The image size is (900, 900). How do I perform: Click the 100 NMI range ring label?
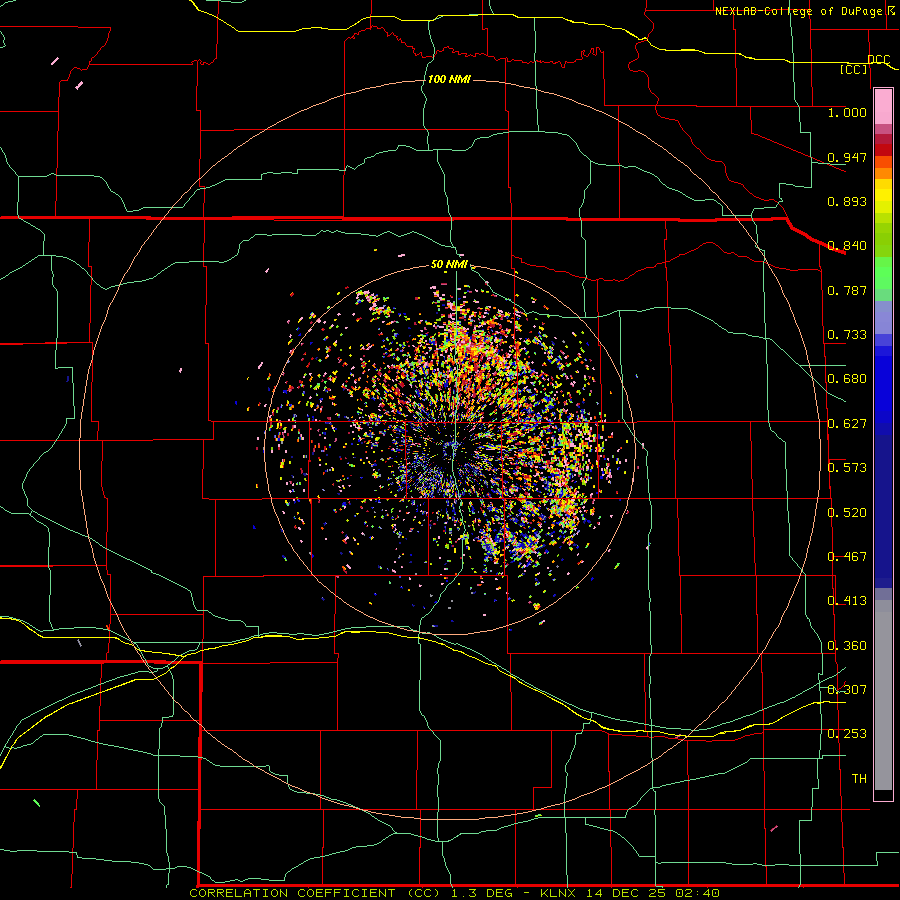point(449,79)
